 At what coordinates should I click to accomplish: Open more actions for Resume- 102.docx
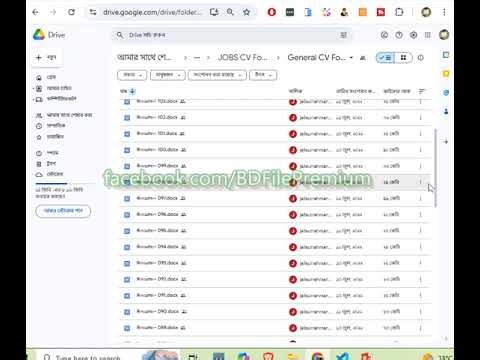420,117
